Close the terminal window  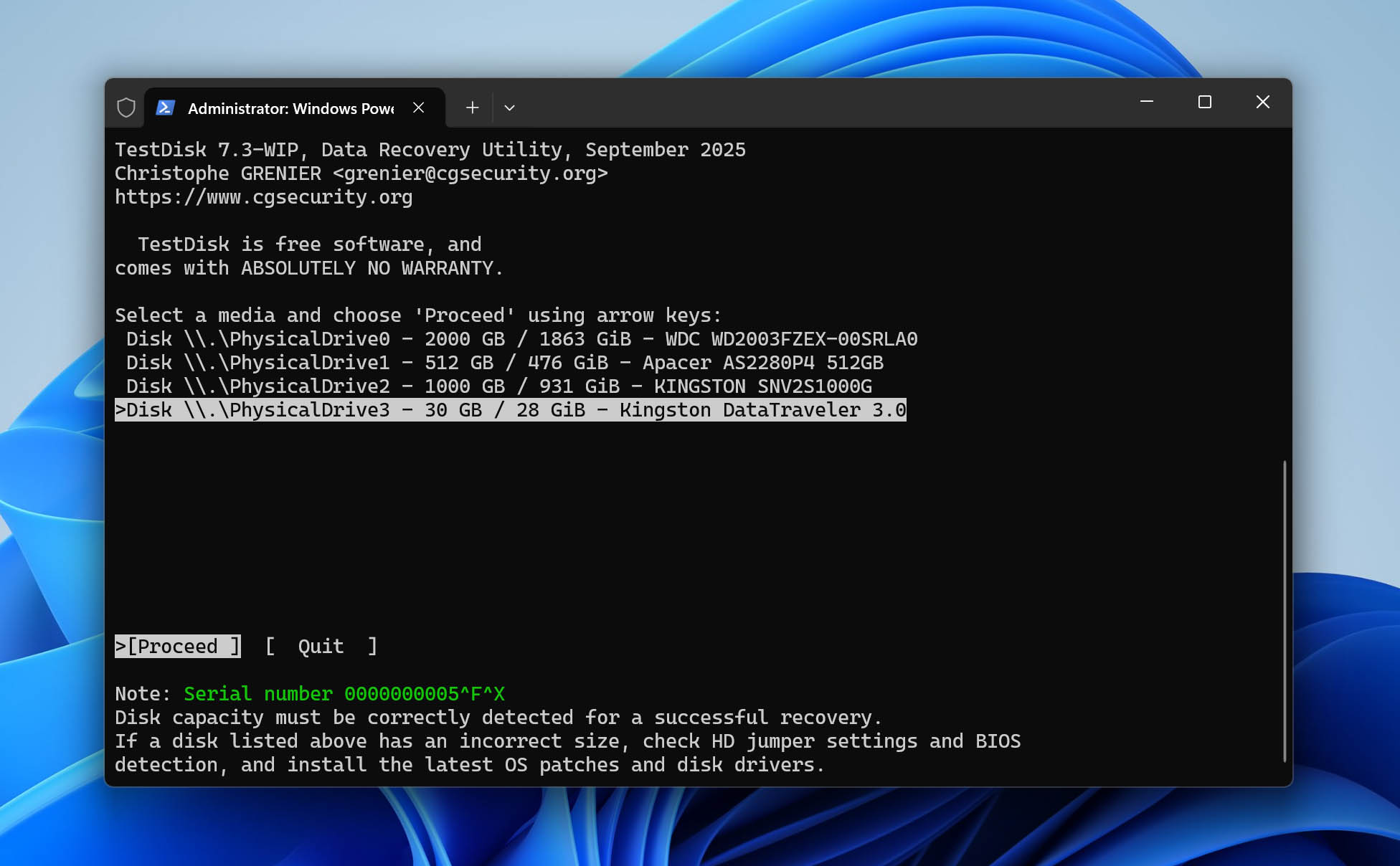click(x=1263, y=102)
